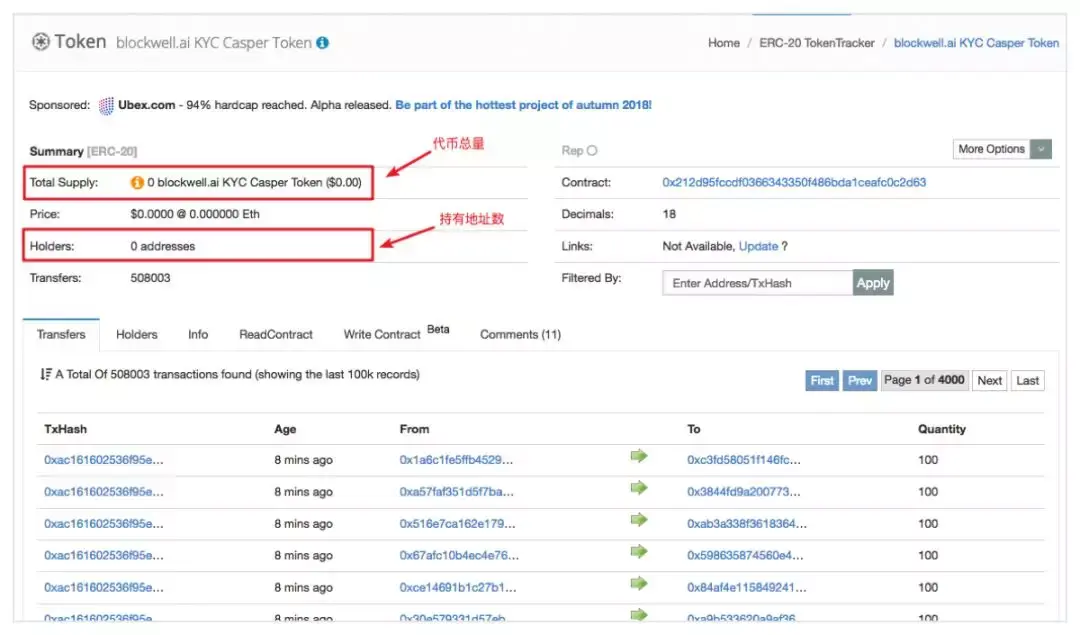Viewport: 1080px width, 635px height.
Task: Open the ERC-20 TokenTracker breadcrumb
Action: point(817,43)
